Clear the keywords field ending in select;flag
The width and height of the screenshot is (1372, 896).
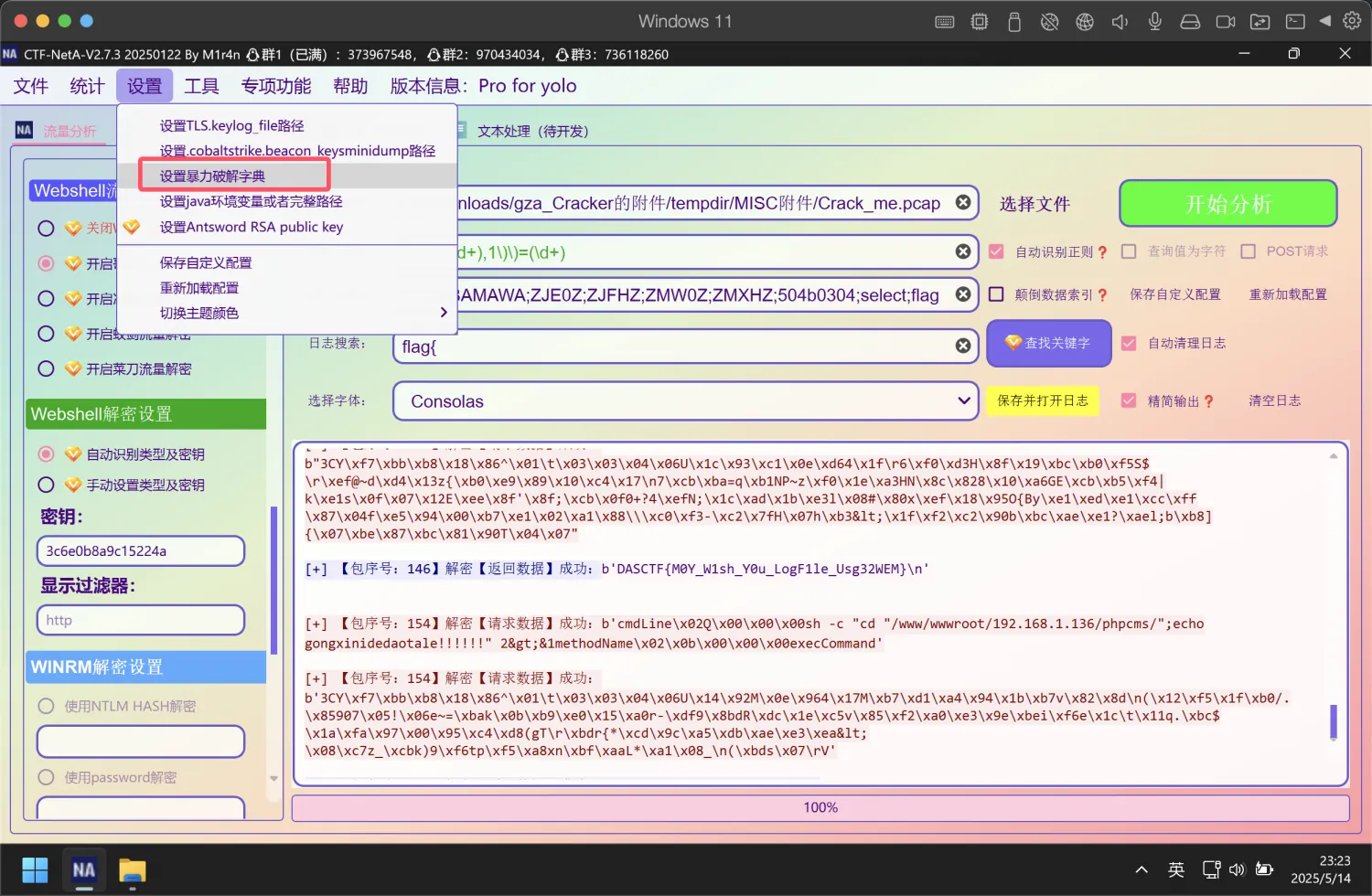click(x=963, y=294)
